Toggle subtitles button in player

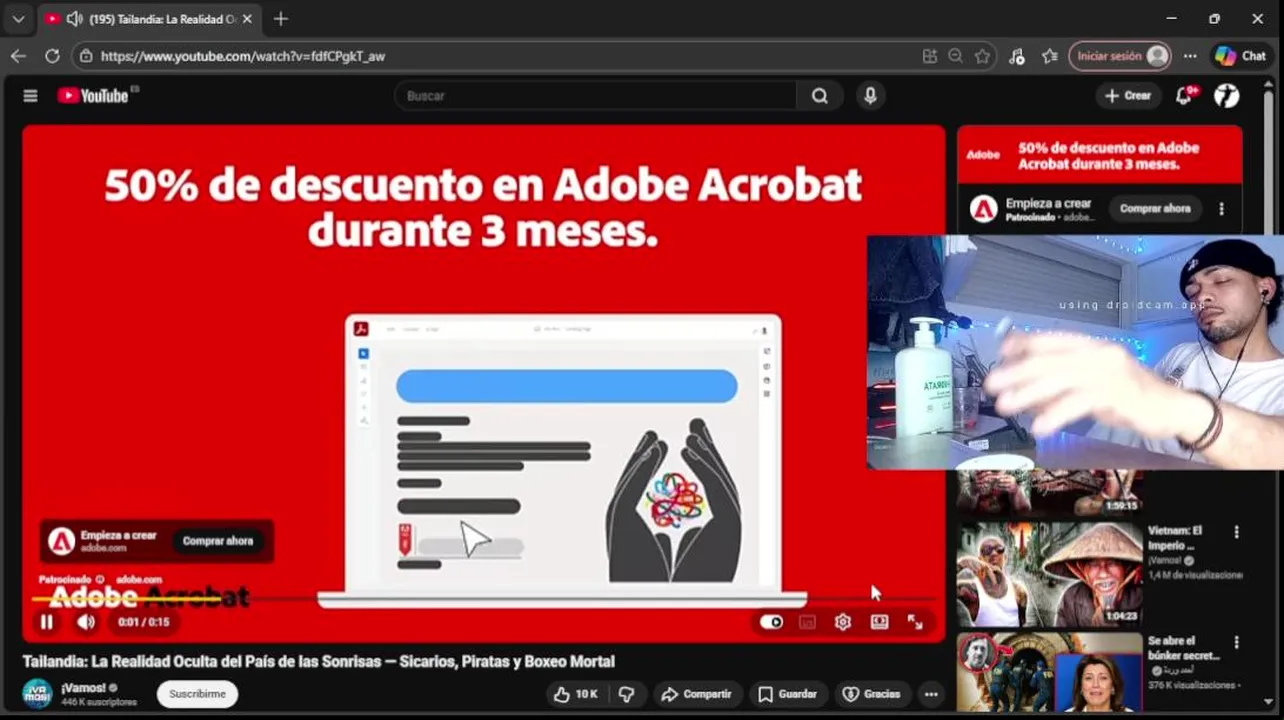[x=807, y=622]
